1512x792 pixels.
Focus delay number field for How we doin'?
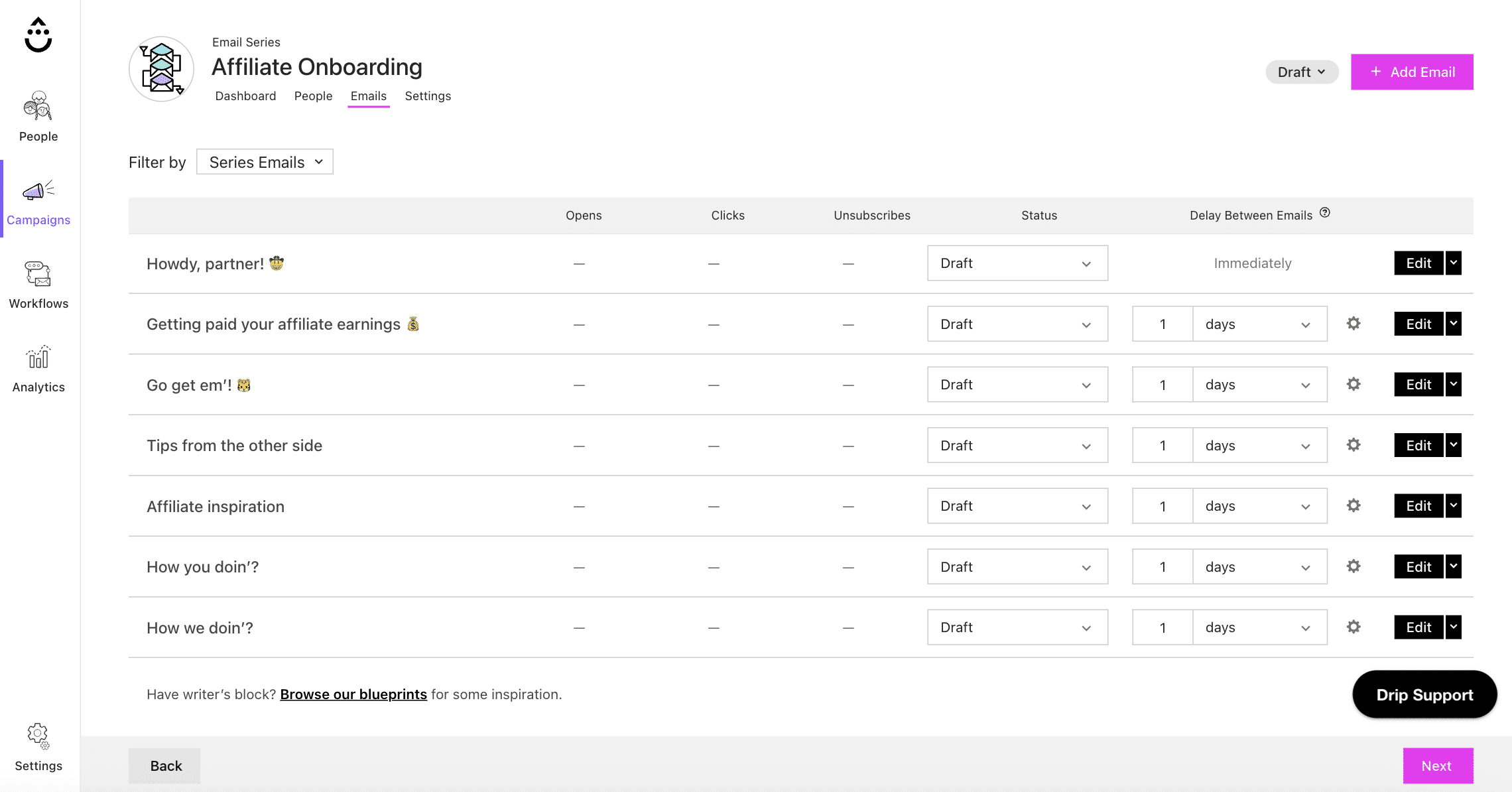pos(1163,627)
